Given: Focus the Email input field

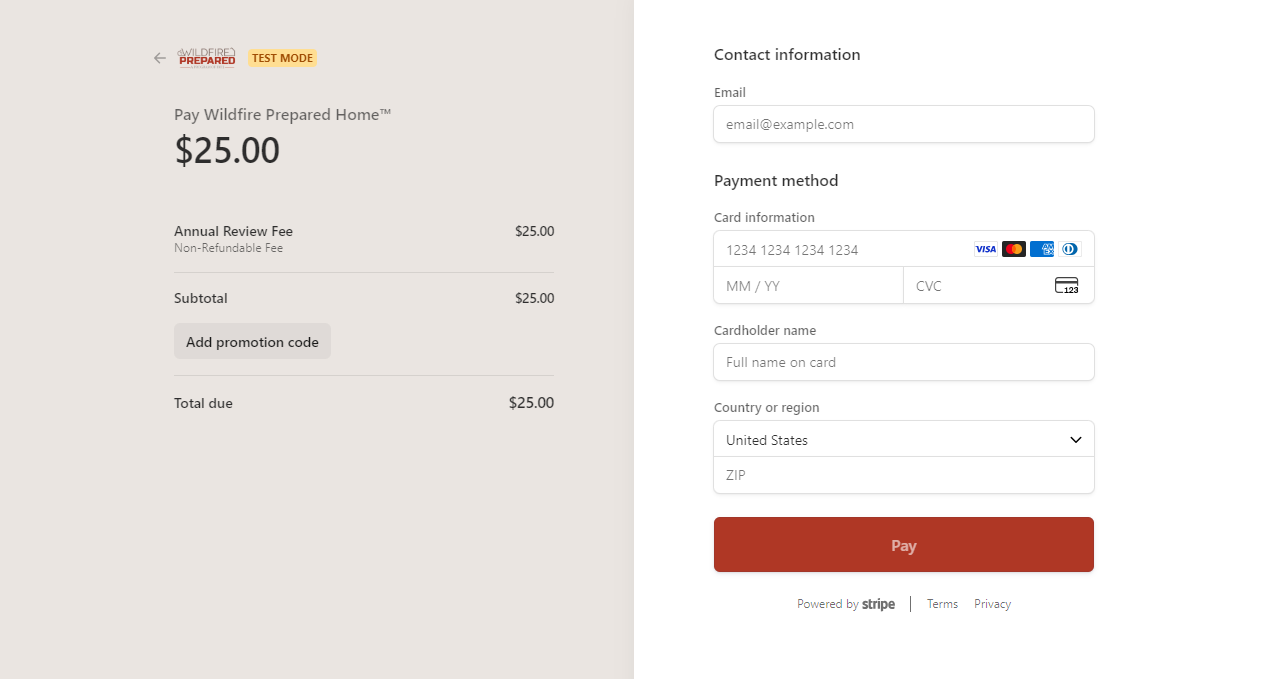Looking at the screenshot, I should pyautogui.click(x=903, y=125).
